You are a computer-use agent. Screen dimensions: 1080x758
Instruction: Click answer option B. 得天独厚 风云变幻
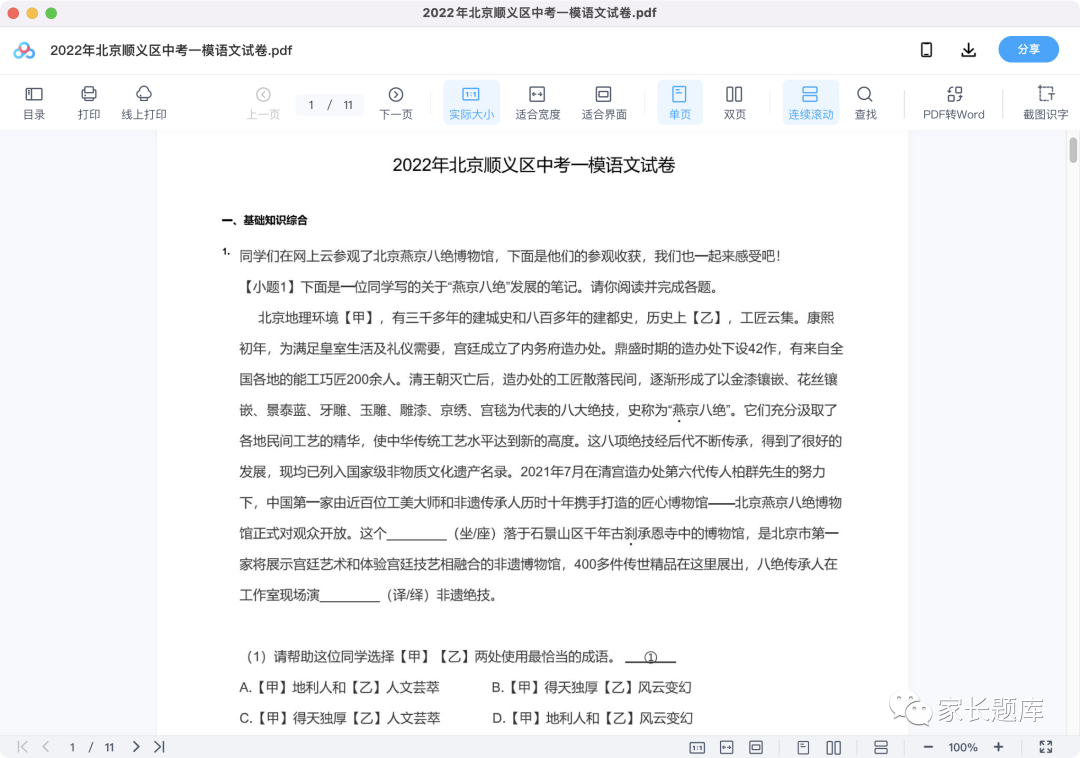(591, 687)
